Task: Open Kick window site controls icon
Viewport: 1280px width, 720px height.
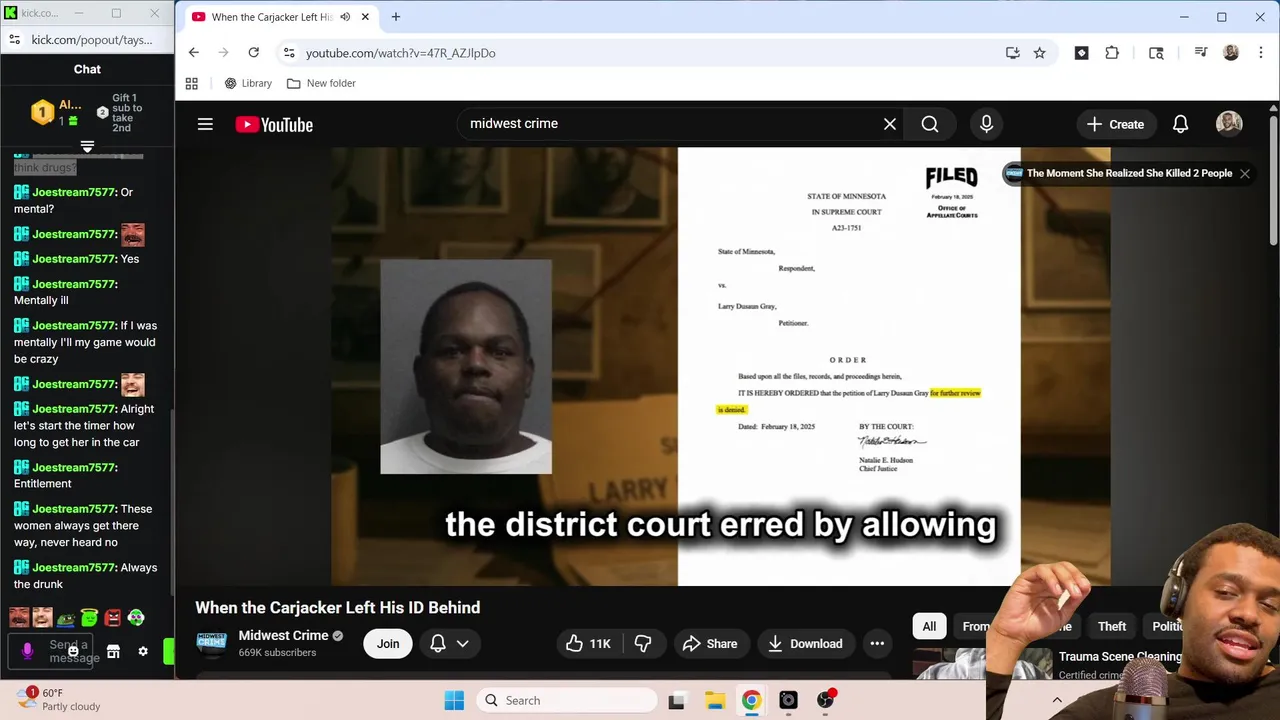Action: click(x=15, y=40)
